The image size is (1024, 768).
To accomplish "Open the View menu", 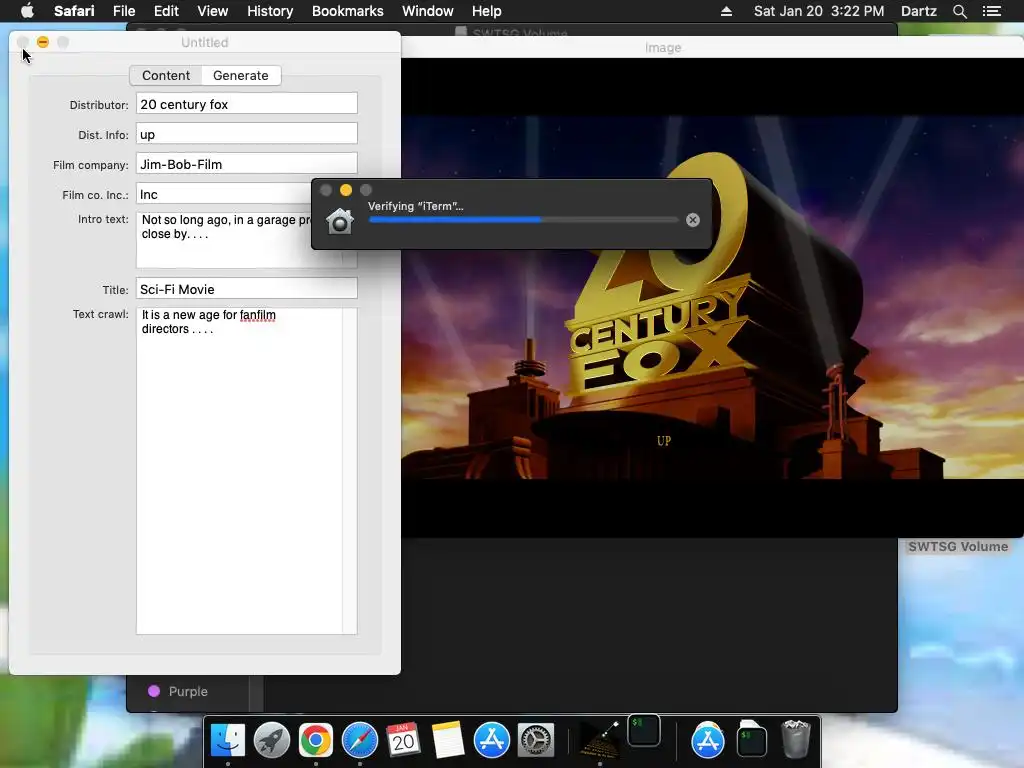I will [212, 11].
